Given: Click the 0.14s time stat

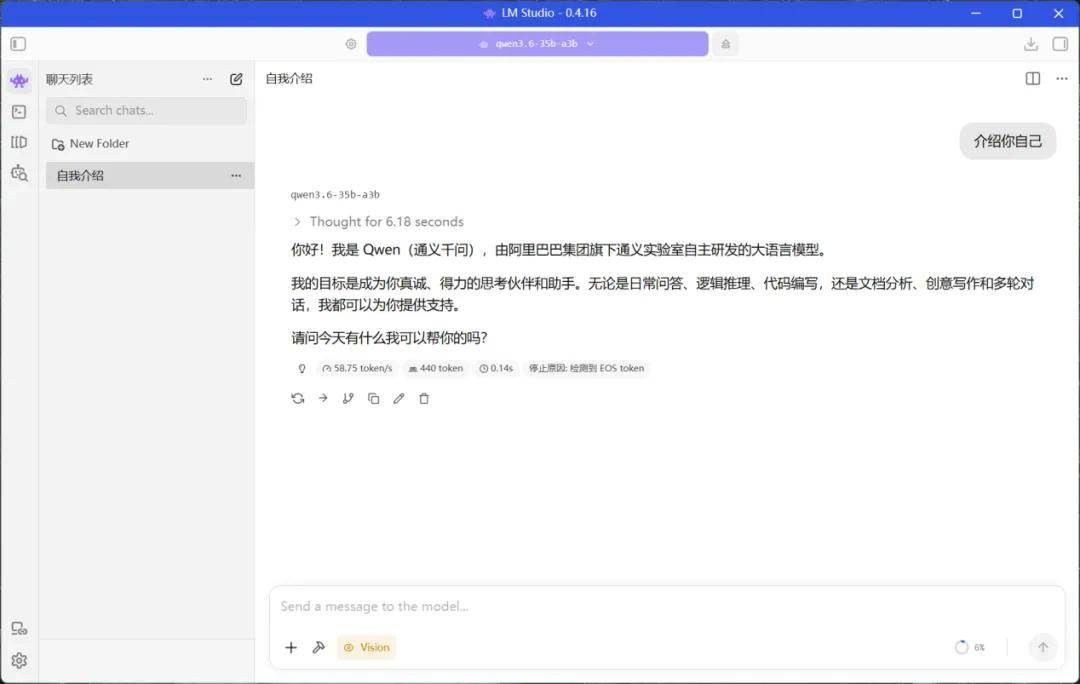Looking at the screenshot, I should pyautogui.click(x=497, y=369).
